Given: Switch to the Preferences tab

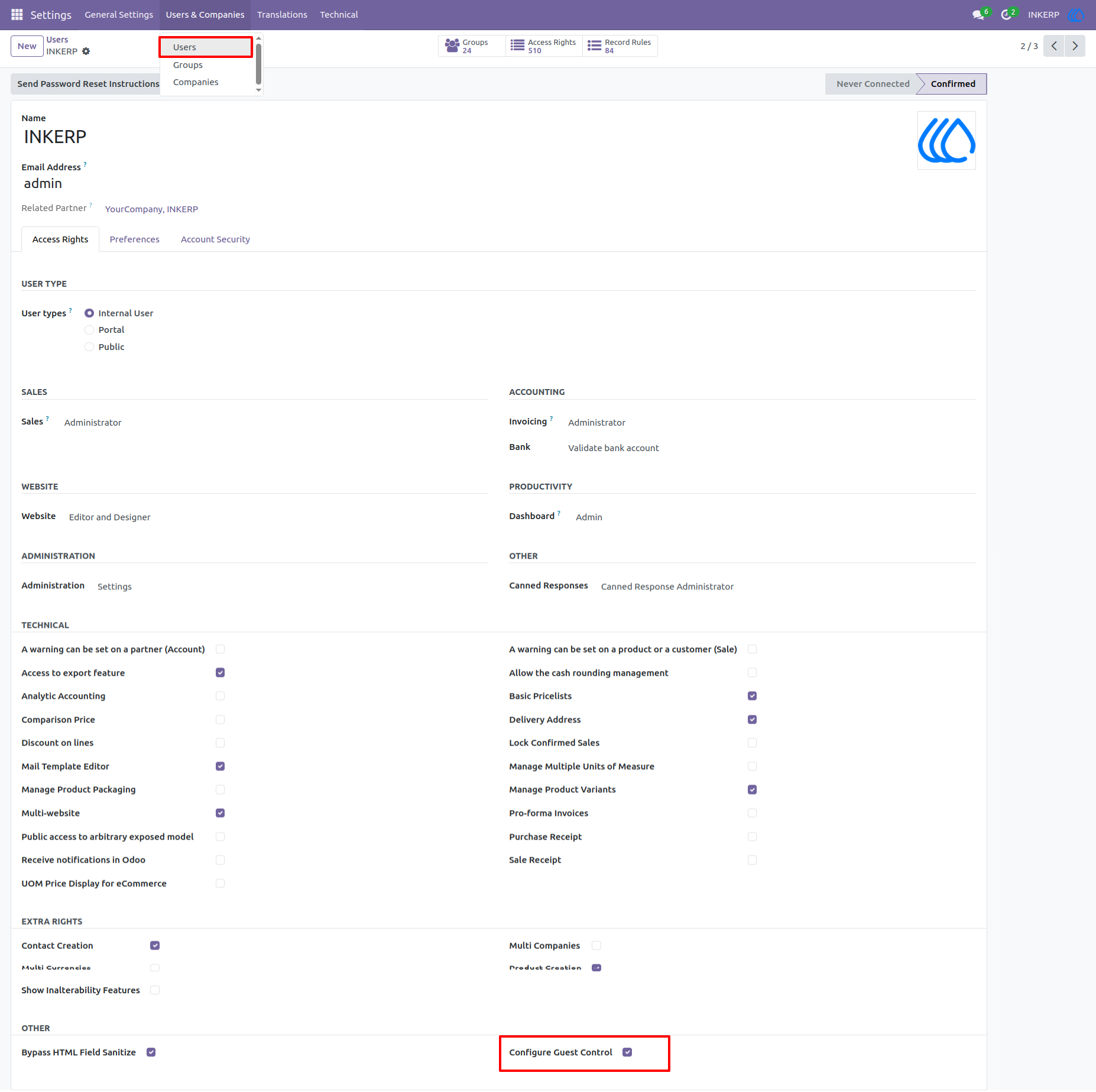Looking at the screenshot, I should [x=135, y=239].
